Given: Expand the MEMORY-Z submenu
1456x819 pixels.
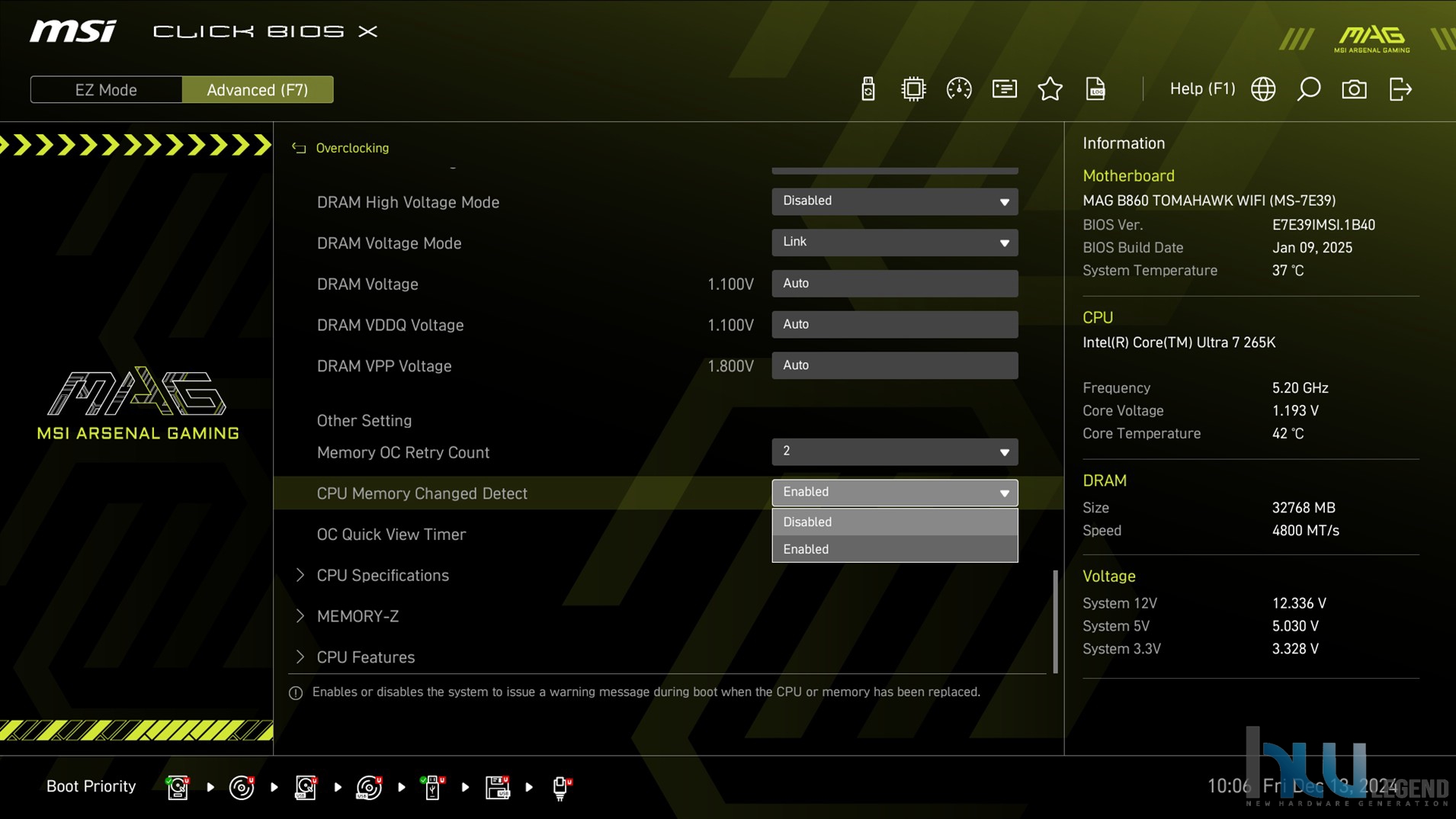Looking at the screenshot, I should (x=358, y=616).
